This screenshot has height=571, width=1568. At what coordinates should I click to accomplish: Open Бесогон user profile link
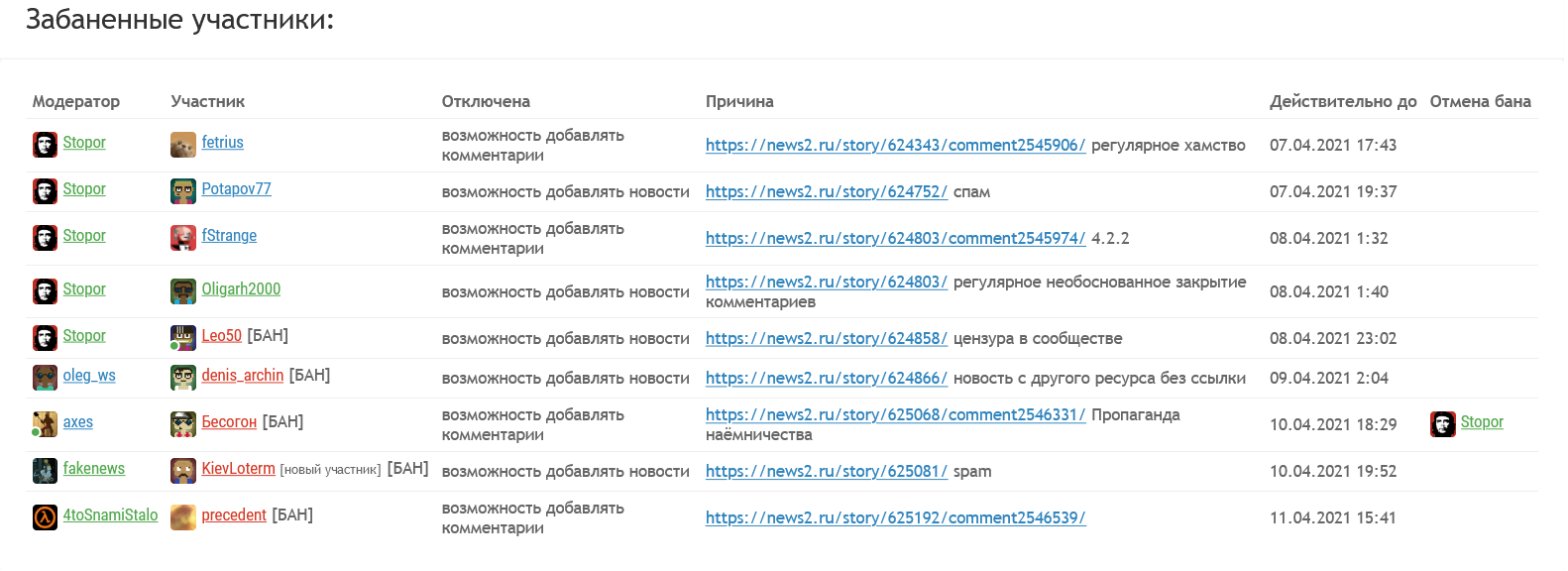[x=229, y=422]
